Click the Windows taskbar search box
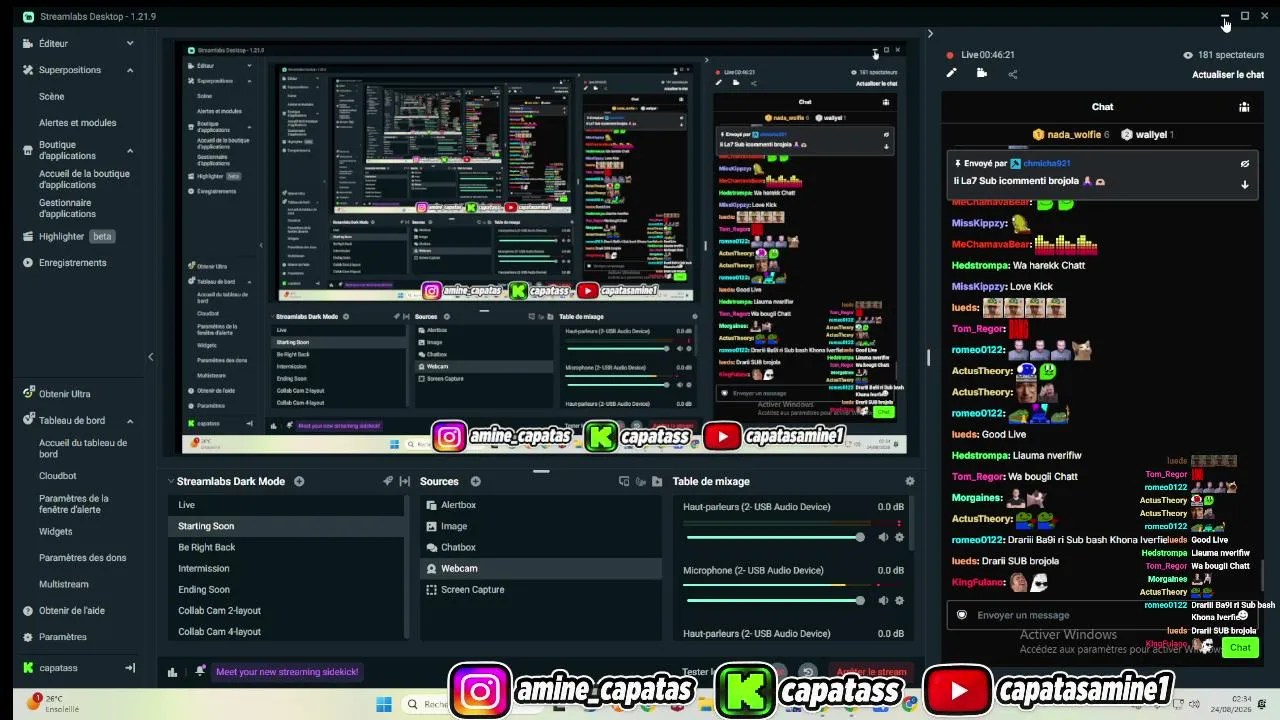The width and height of the screenshot is (1280, 720). point(427,704)
